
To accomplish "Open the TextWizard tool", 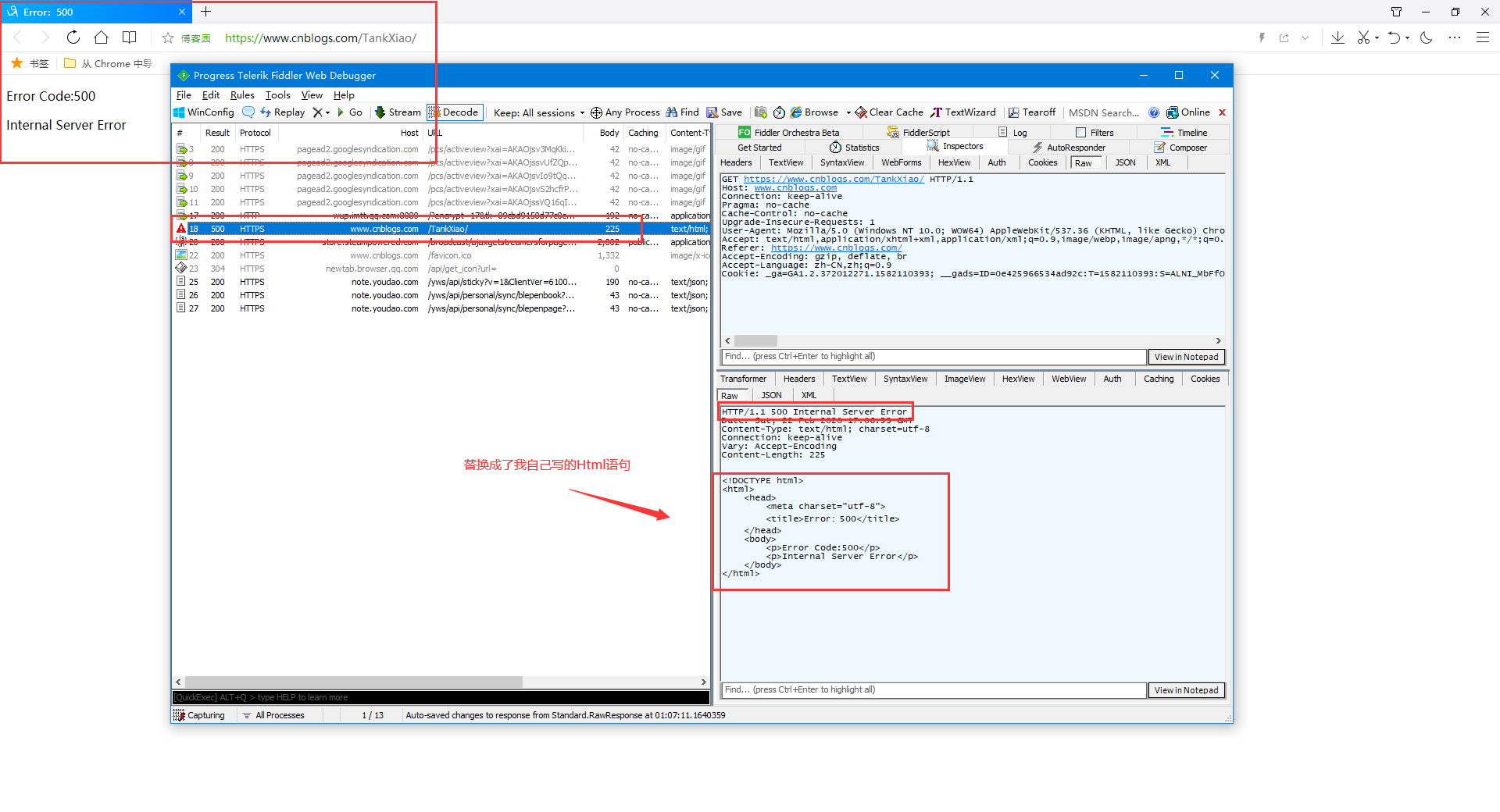I will [963, 112].
